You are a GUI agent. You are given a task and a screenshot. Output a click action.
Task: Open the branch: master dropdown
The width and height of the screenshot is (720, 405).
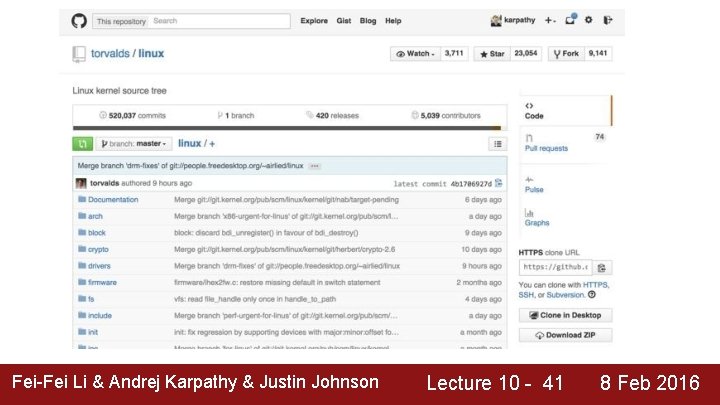[x=134, y=144]
